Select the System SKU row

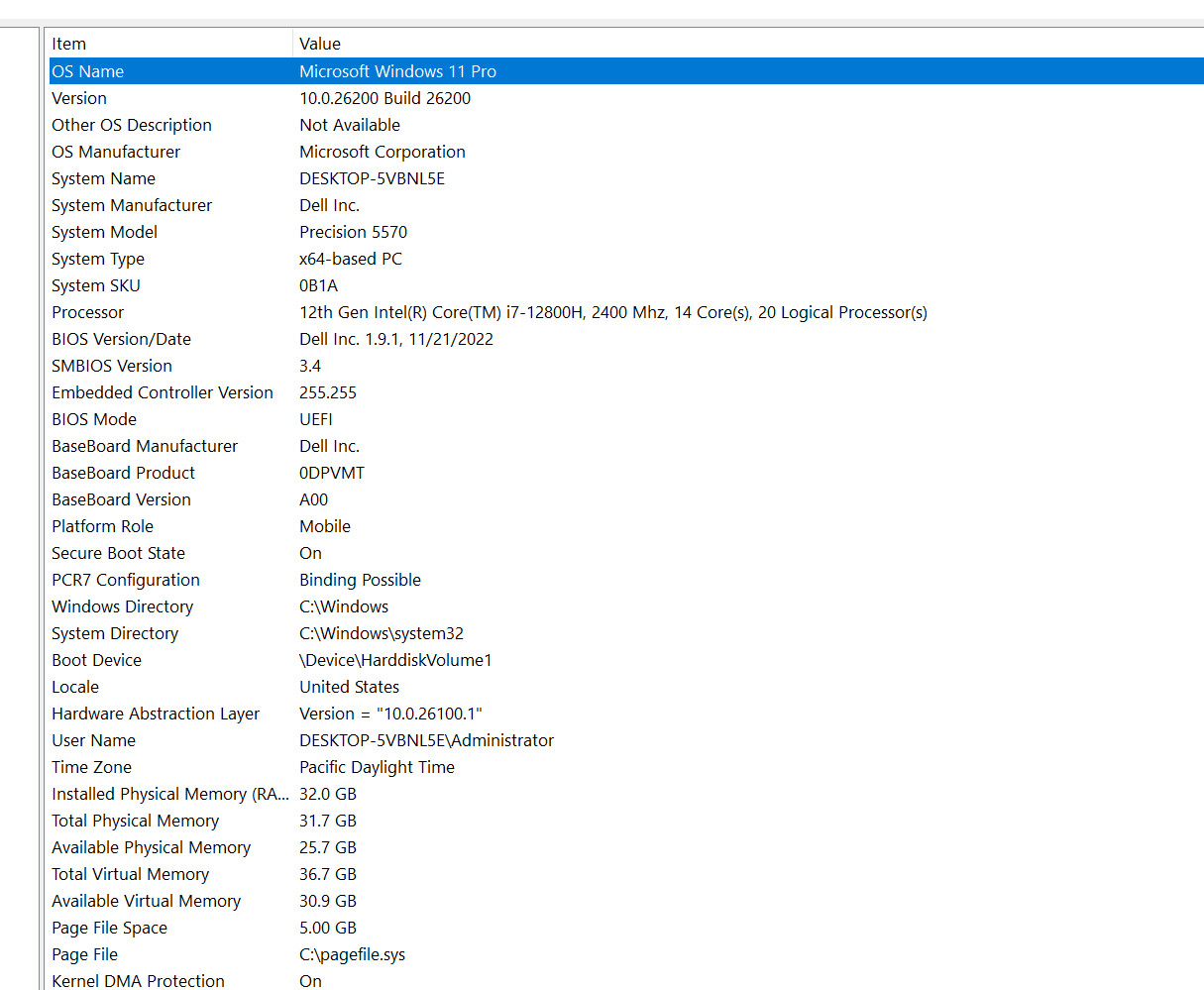point(626,285)
